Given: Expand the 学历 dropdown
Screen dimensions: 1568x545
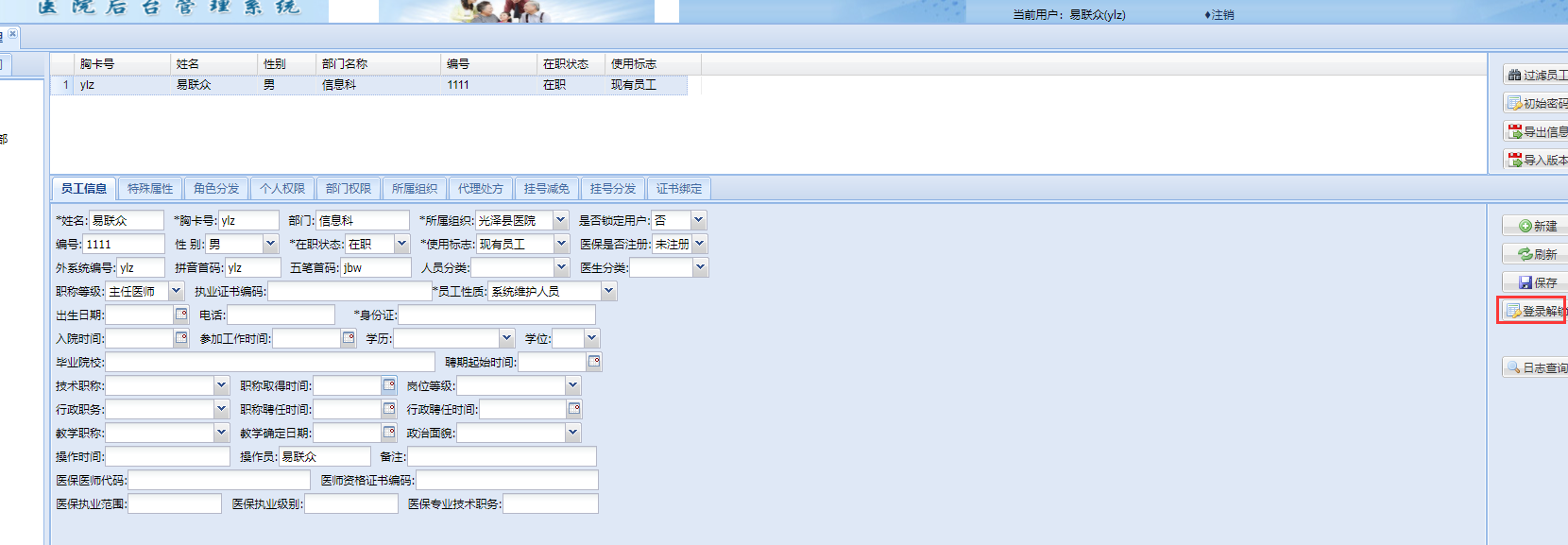Looking at the screenshot, I should 506,338.
